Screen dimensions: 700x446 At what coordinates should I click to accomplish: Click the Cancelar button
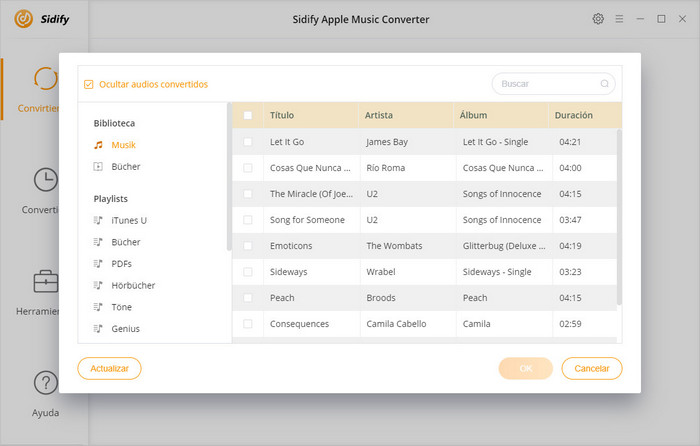(x=592, y=368)
